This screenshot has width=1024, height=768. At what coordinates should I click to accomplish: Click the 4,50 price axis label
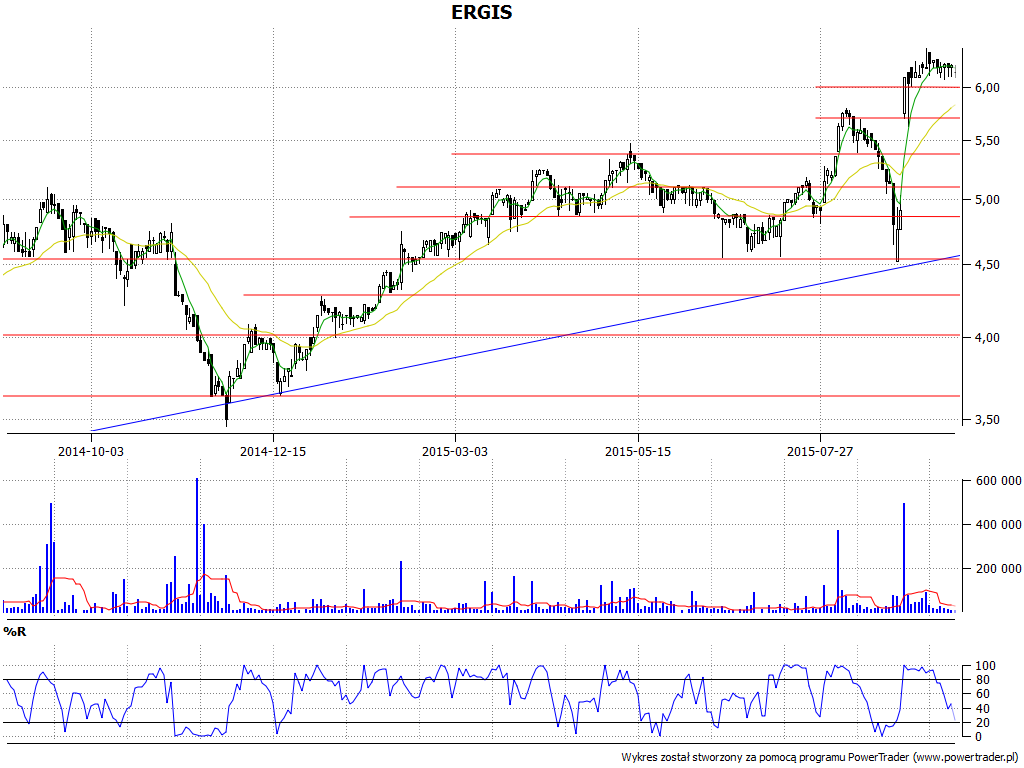point(987,264)
